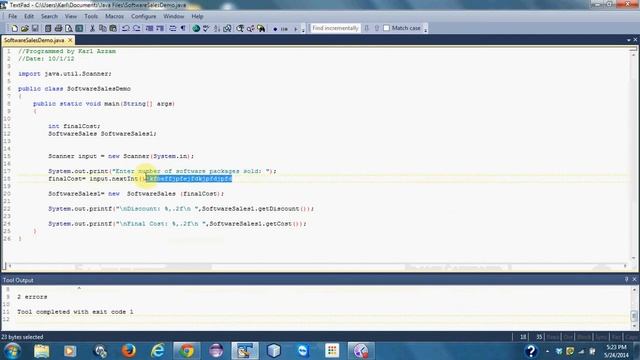640x360 pixels.
Task: Click the editor horizontal scrollbar
Action: [x=317, y=266]
